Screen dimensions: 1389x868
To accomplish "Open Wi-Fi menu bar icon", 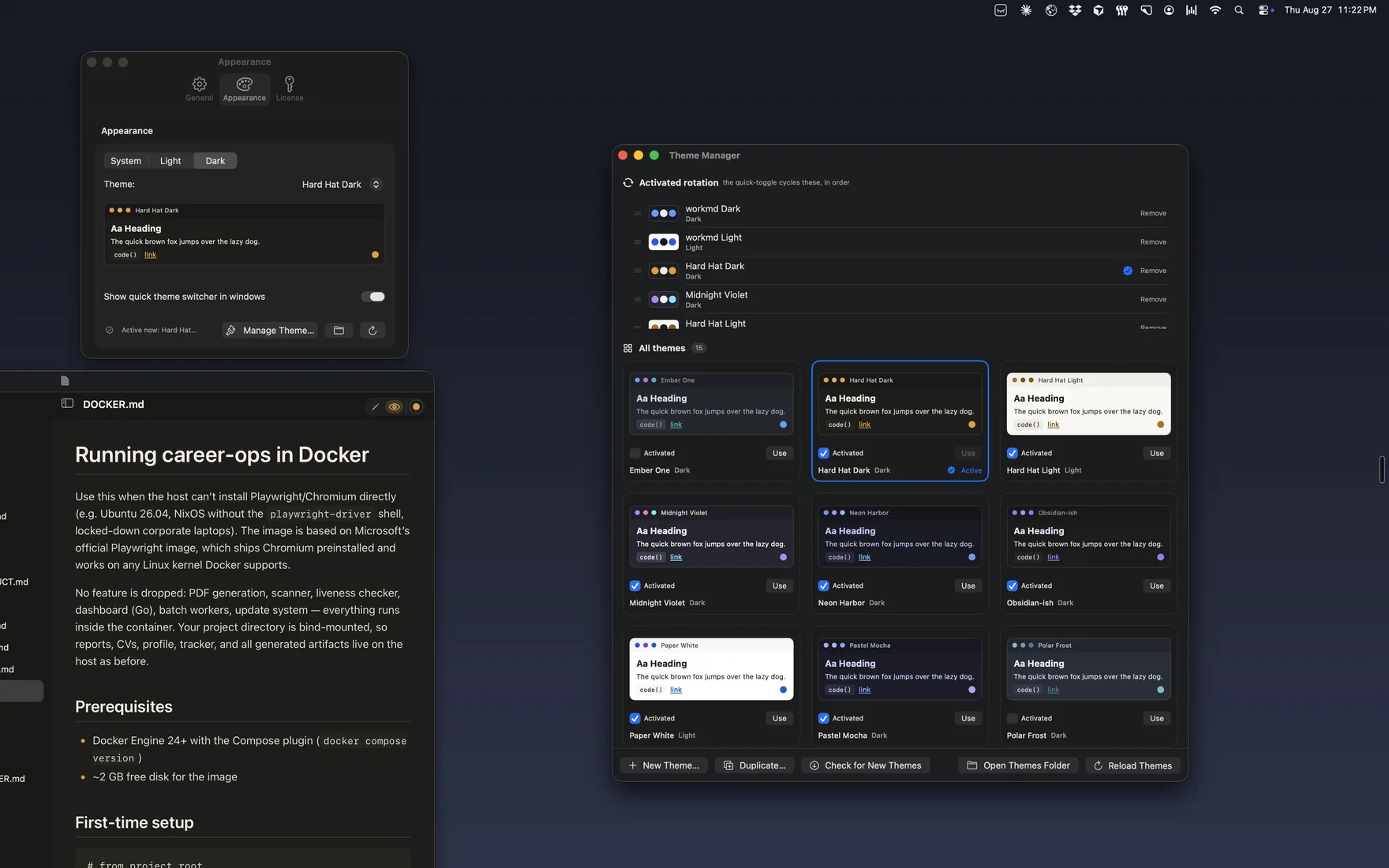I will (1215, 10).
